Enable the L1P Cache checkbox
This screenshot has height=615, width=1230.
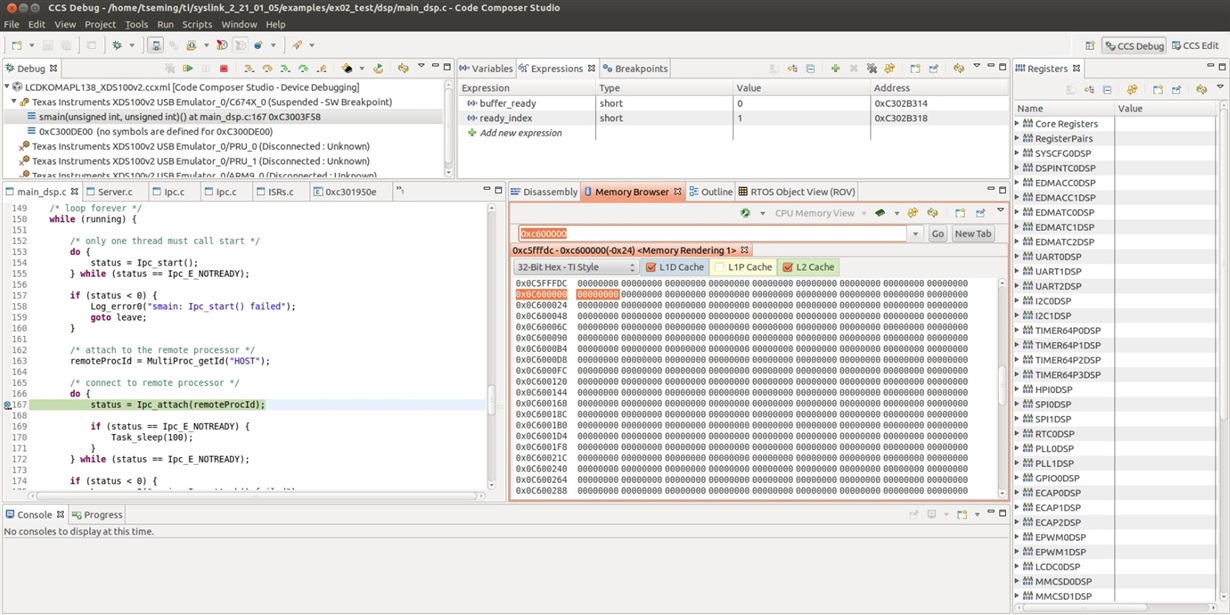click(x=719, y=268)
